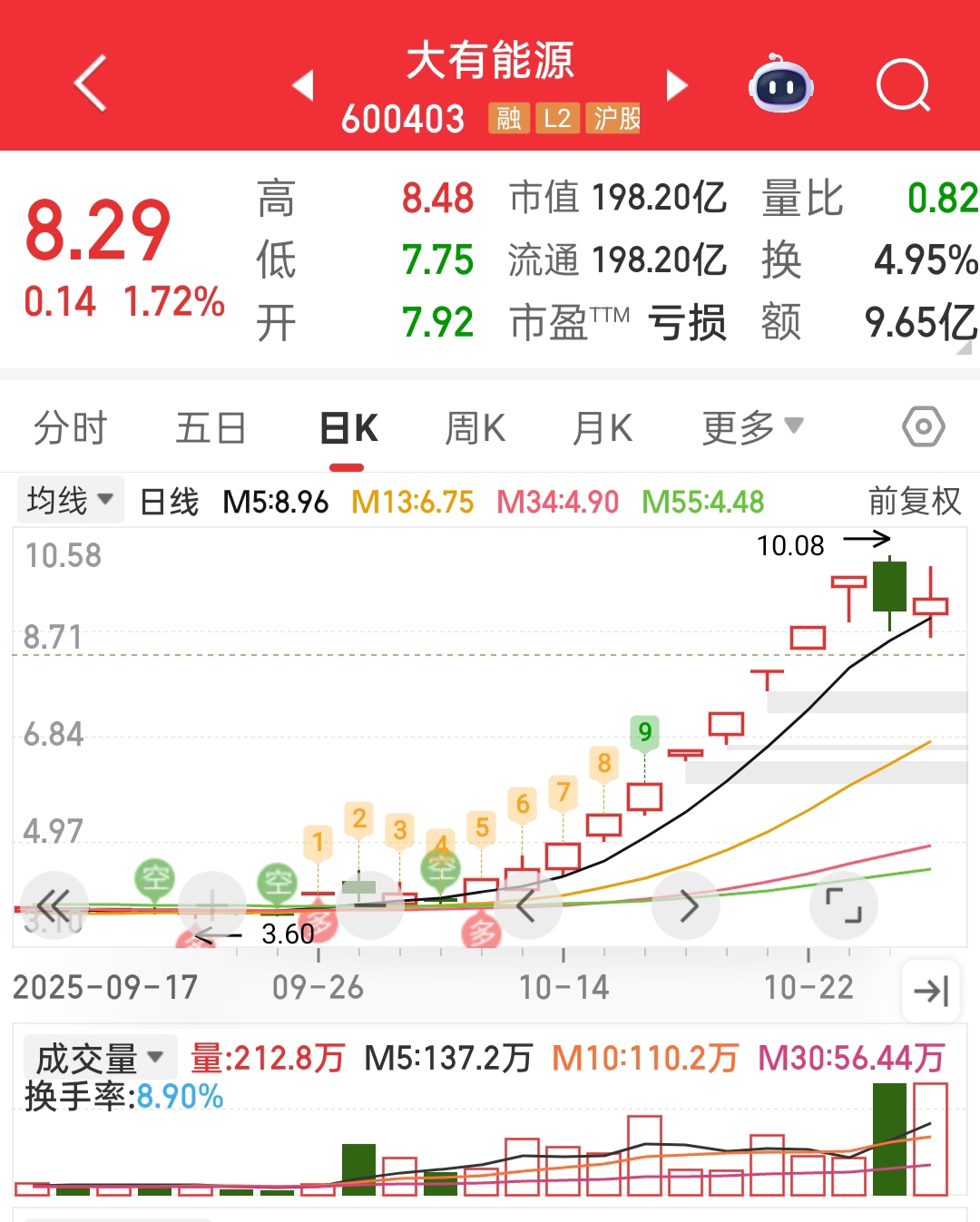Open the robot AI assistant
The image size is (980, 1222).
click(780, 83)
